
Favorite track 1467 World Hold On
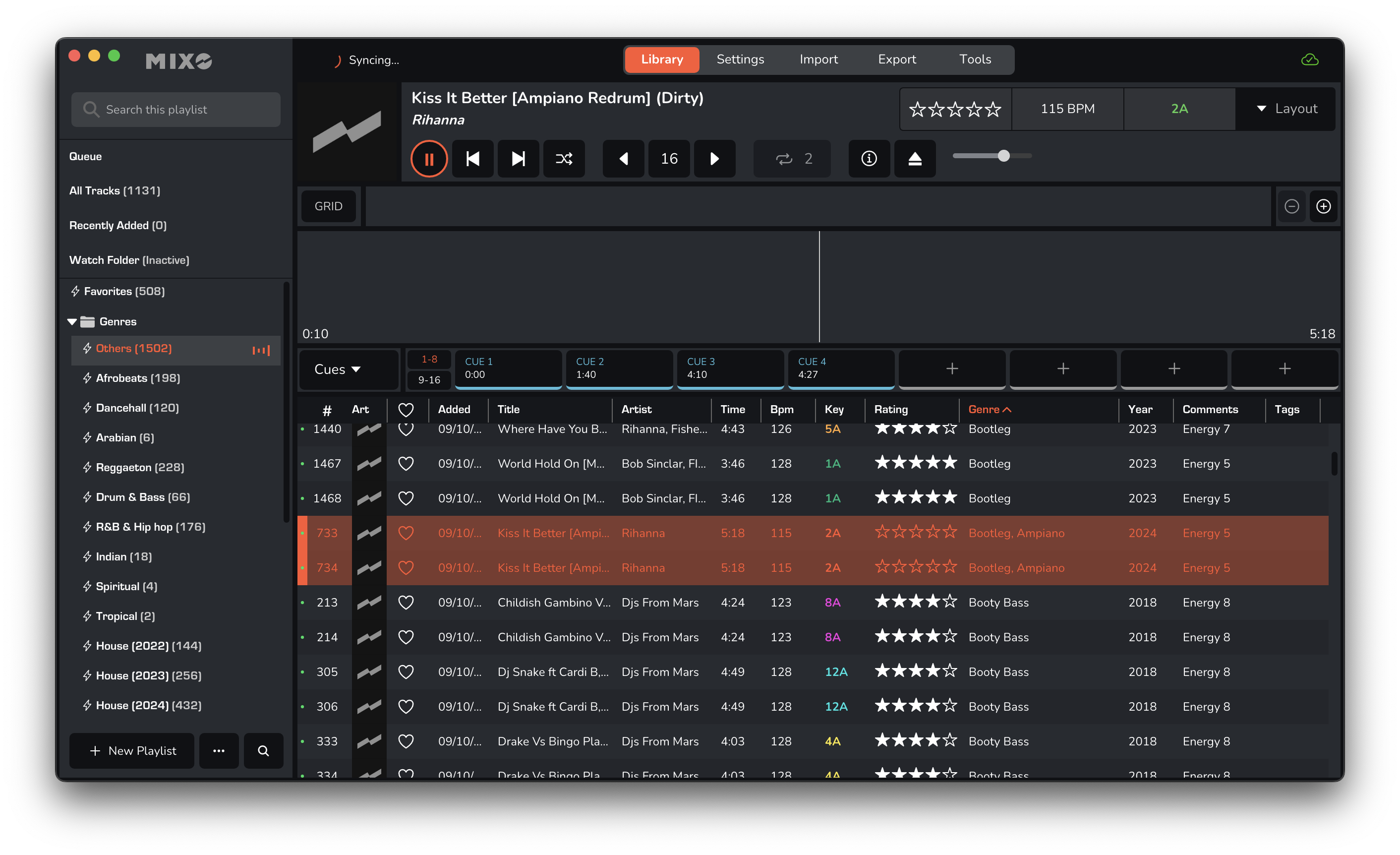coord(406,464)
